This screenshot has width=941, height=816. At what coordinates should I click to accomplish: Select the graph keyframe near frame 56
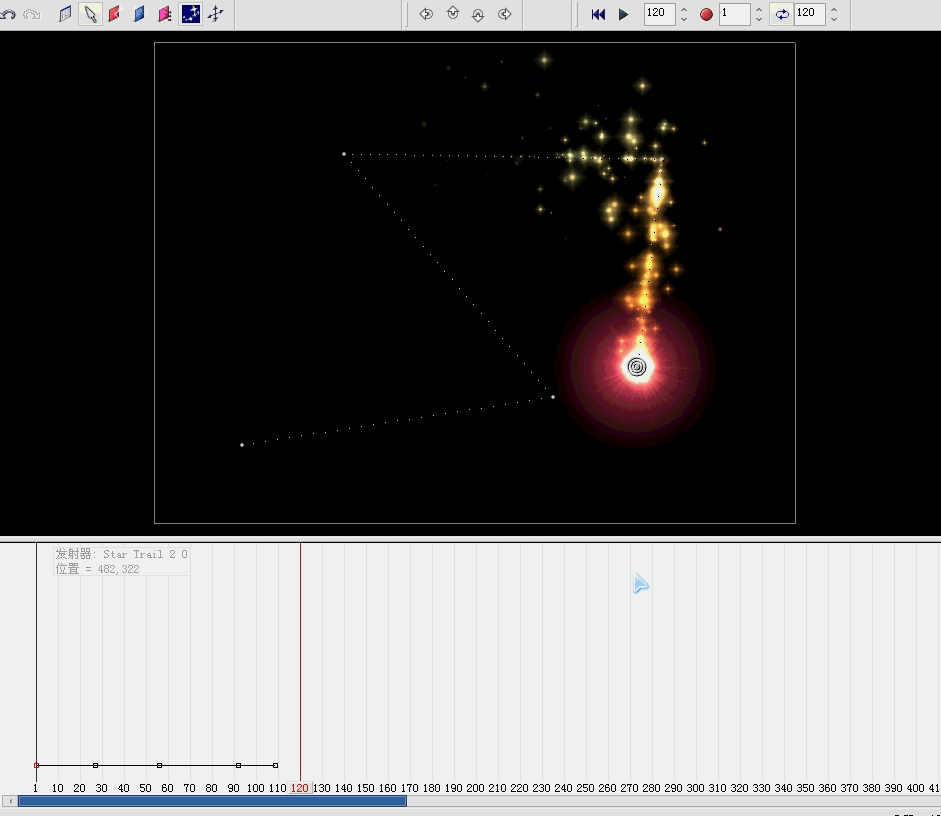[x=159, y=765]
